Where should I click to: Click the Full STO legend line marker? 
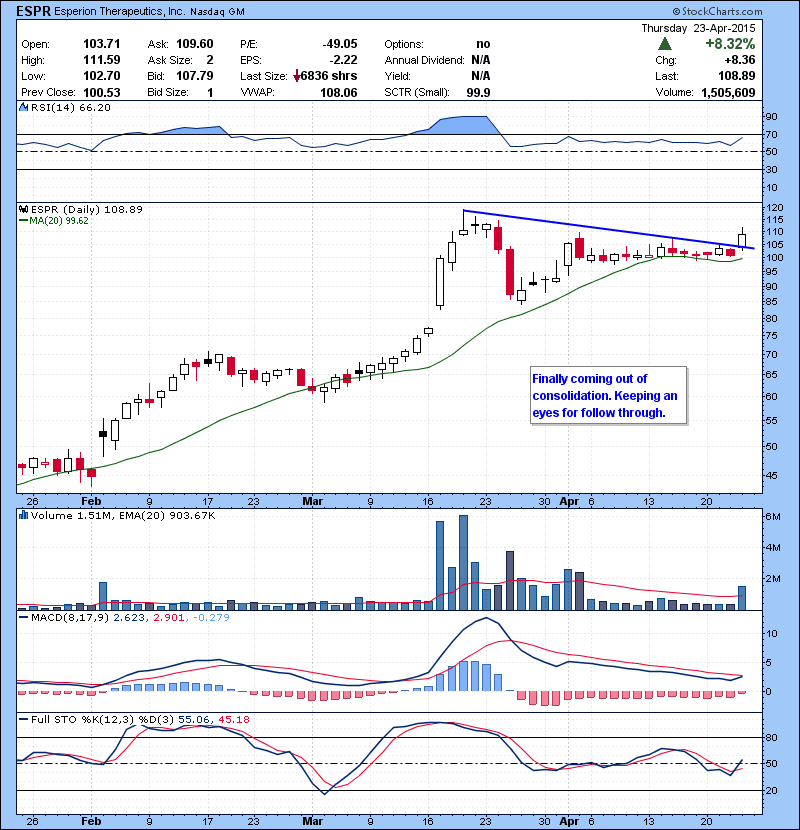23,719
